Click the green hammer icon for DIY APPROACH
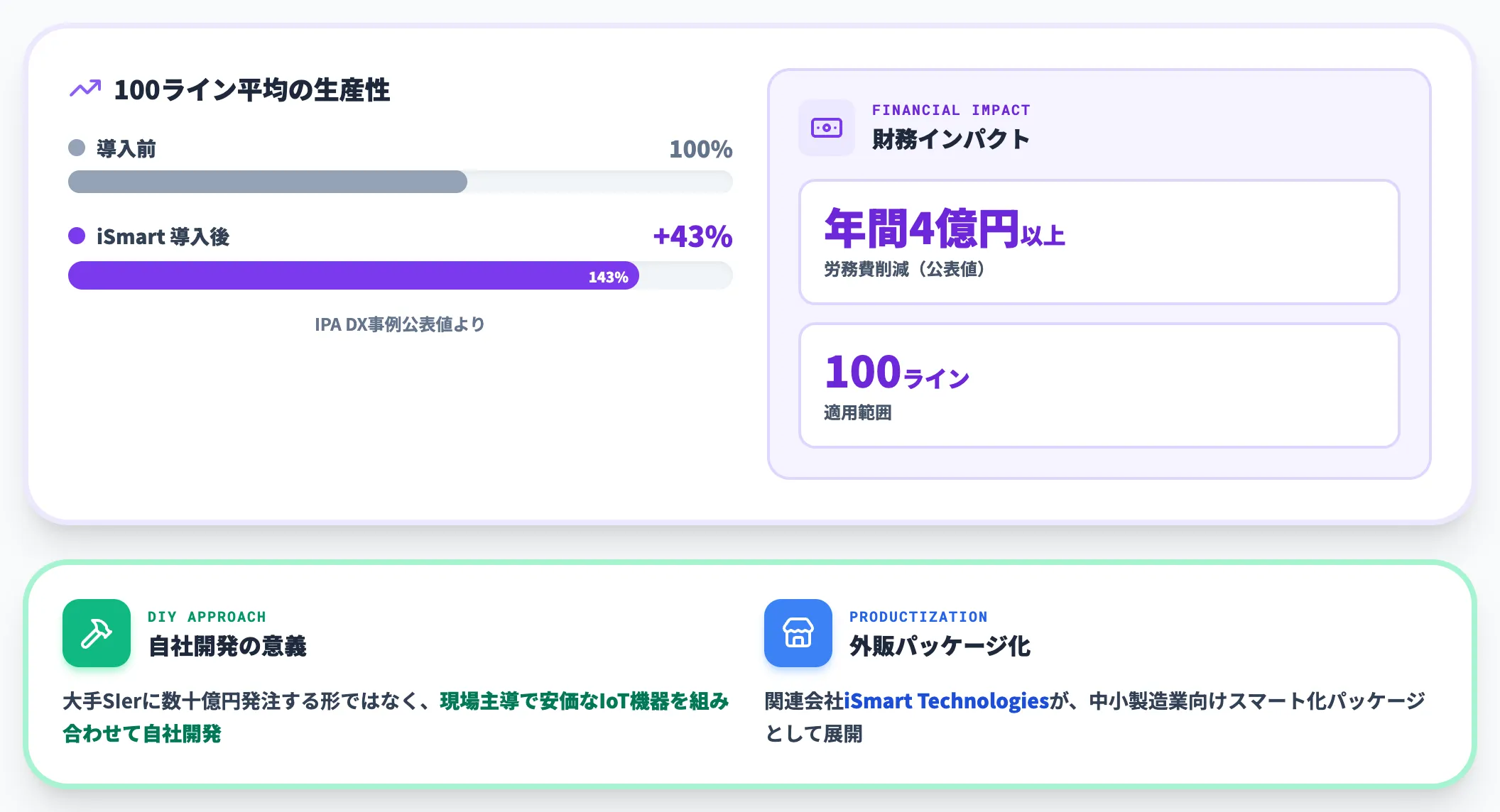Screen dimensions: 1500x812 97,633
